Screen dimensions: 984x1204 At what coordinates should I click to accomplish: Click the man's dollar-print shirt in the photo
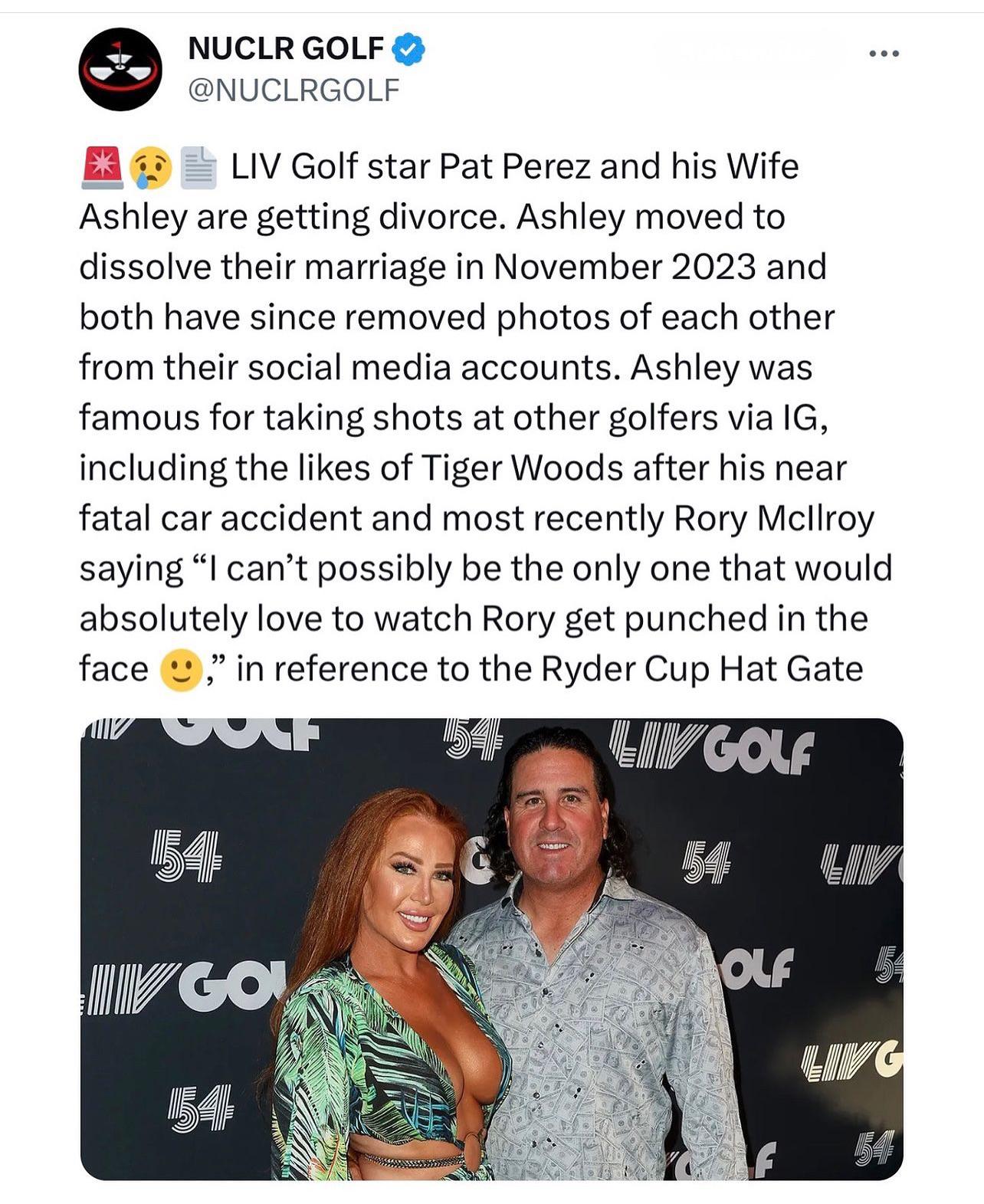(x=605, y=1027)
